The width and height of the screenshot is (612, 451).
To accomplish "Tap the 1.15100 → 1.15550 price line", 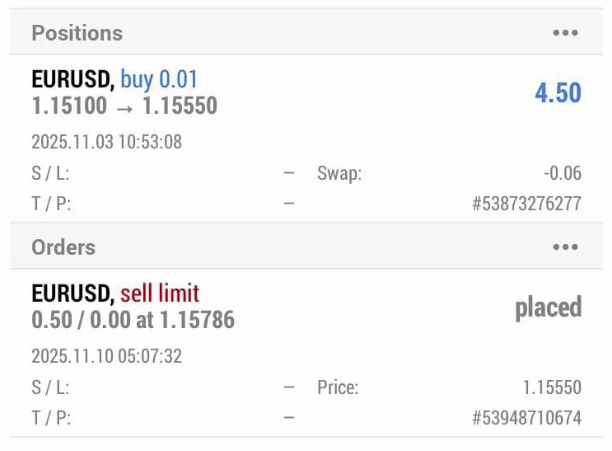I will (x=124, y=105).
